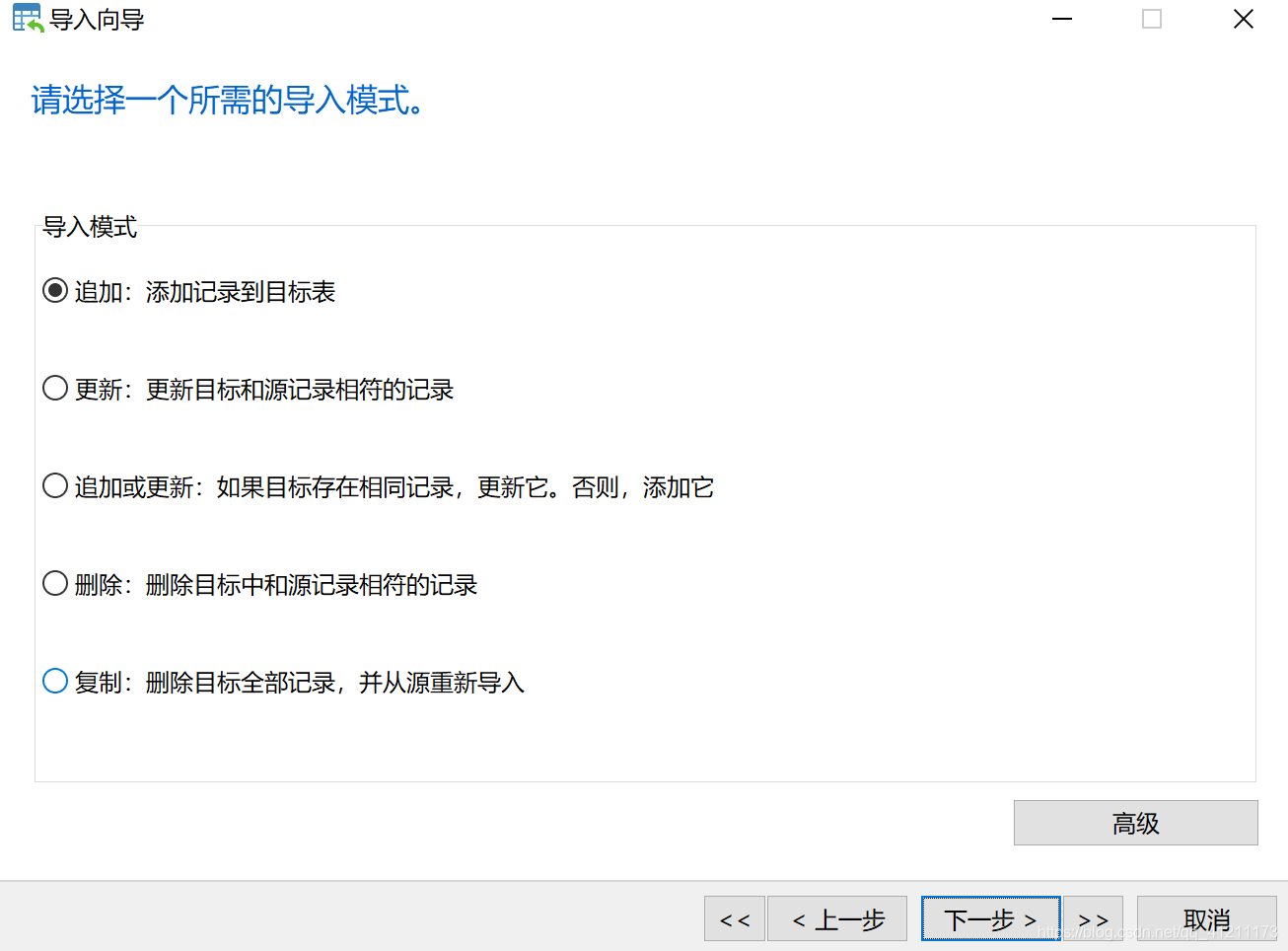The width and height of the screenshot is (1288, 951).
Task: Maximize the import wizard window
Action: tap(1152, 19)
